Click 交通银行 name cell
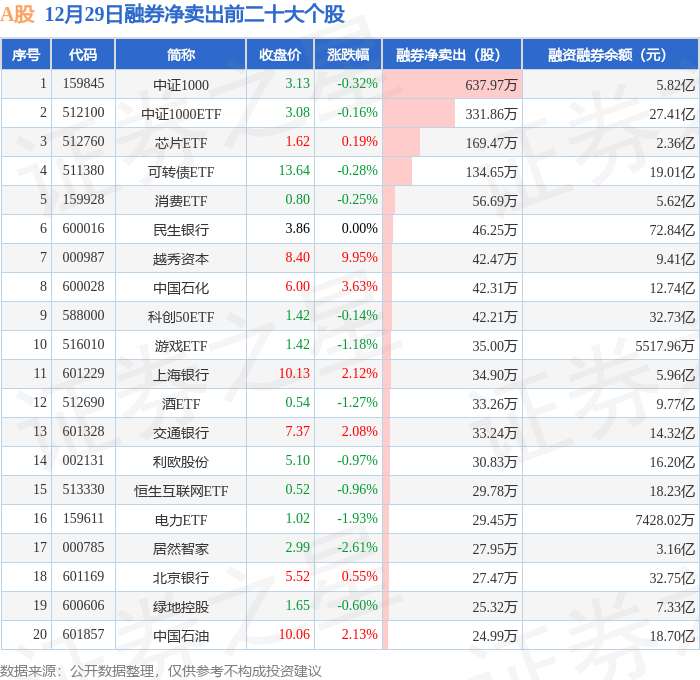Screen dimensions: 700x680 tap(181, 433)
